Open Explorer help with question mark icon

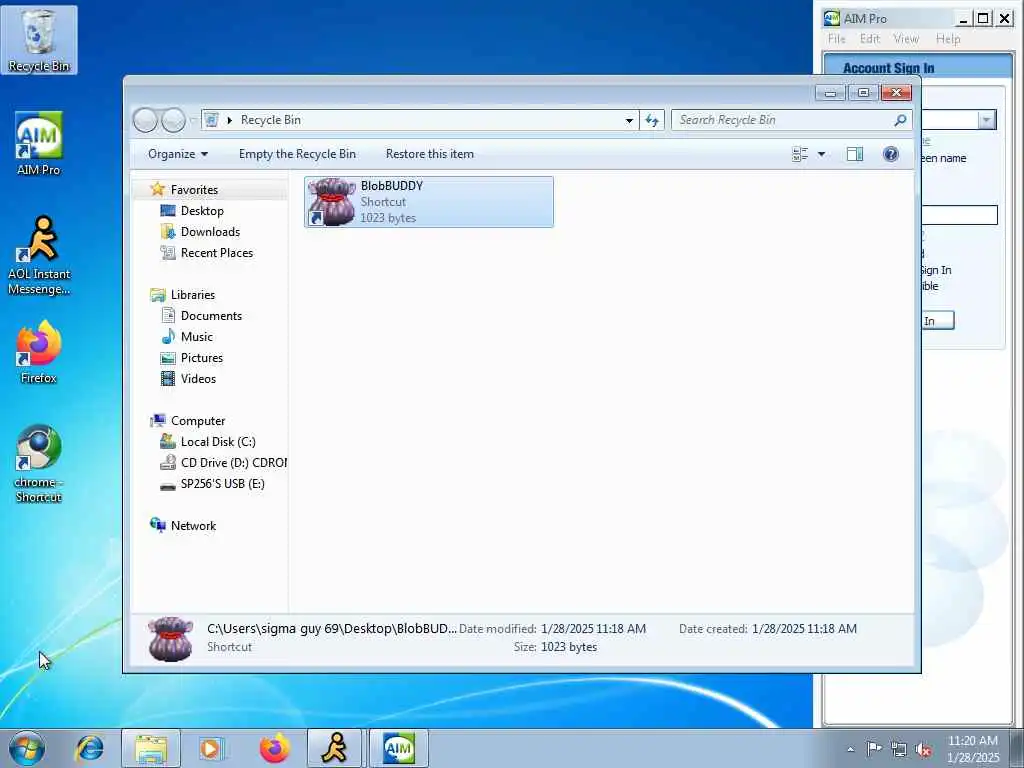tap(891, 154)
